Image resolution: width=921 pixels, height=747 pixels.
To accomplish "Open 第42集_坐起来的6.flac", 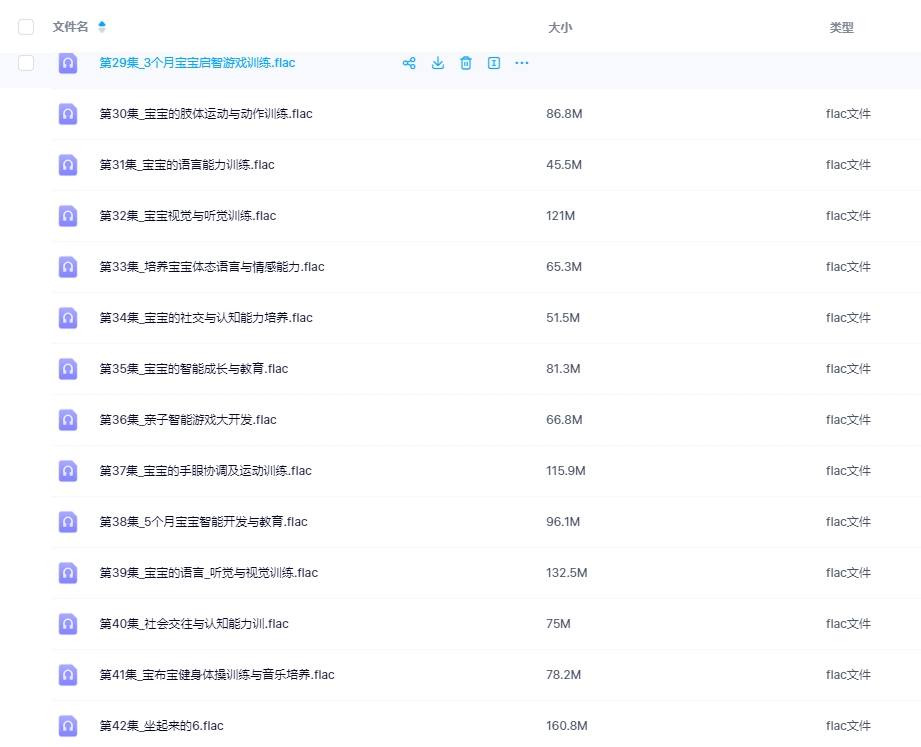I will (162, 726).
